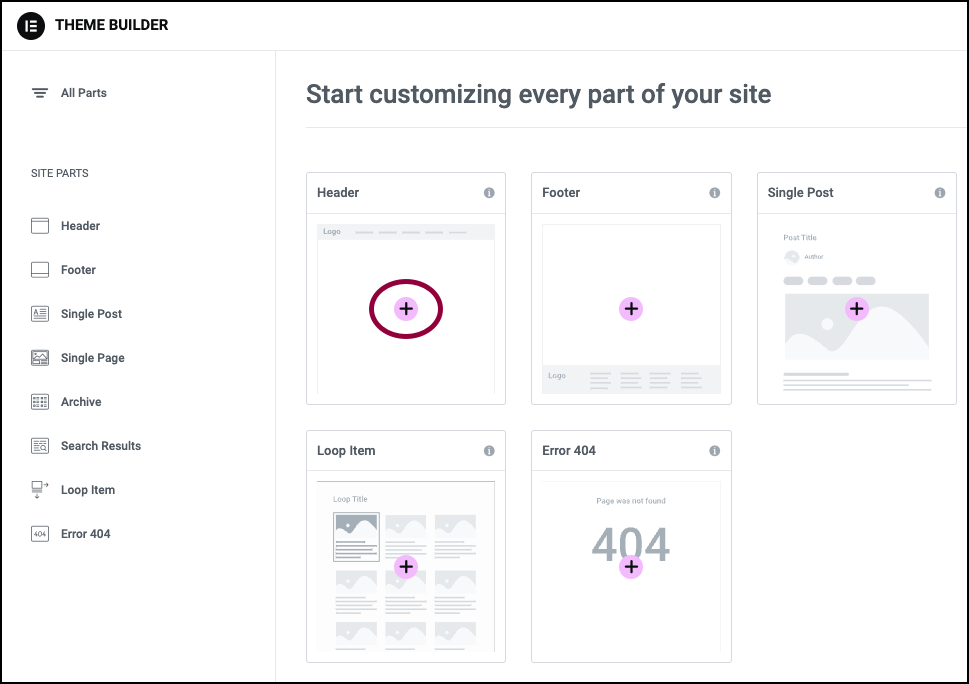Add a new Loop Item template
The width and height of the screenshot is (969, 684).
click(x=406, y=567)
